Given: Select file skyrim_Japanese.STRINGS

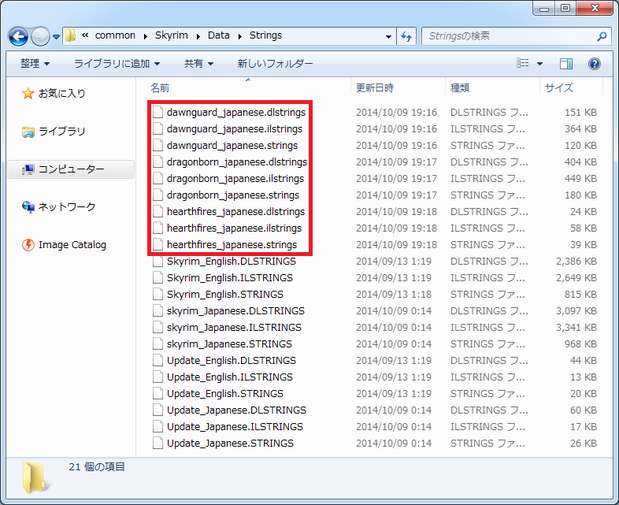Looking at the screenshot, I should coord(229,344).
